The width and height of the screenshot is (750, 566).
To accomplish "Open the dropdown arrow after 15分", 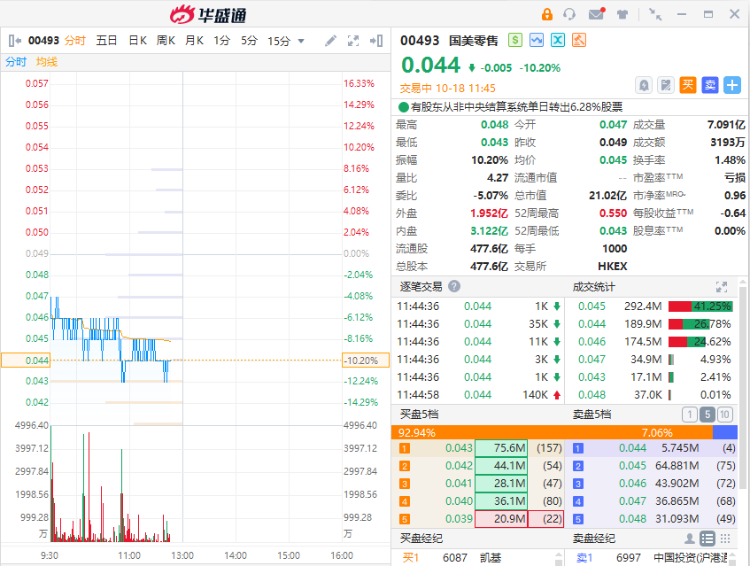I will pos(301,41).
